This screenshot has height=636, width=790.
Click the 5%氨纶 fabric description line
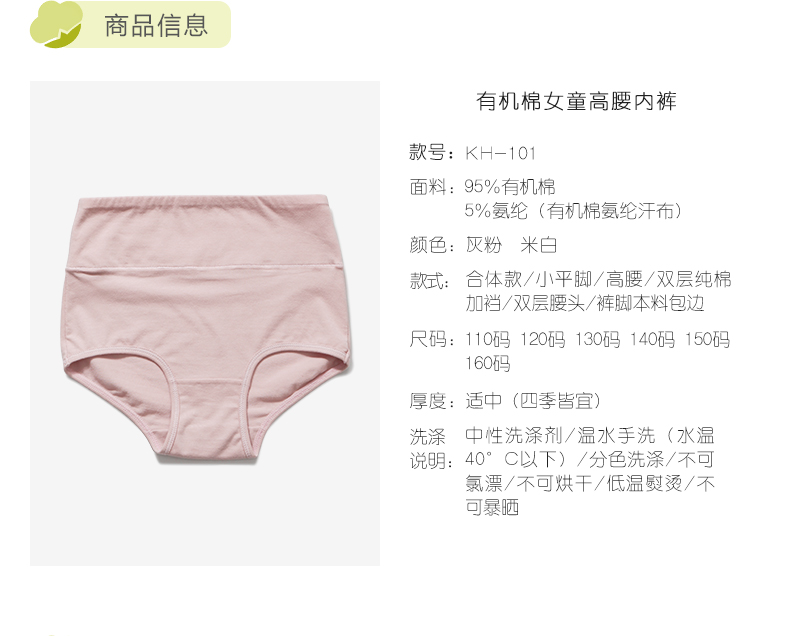574,211
